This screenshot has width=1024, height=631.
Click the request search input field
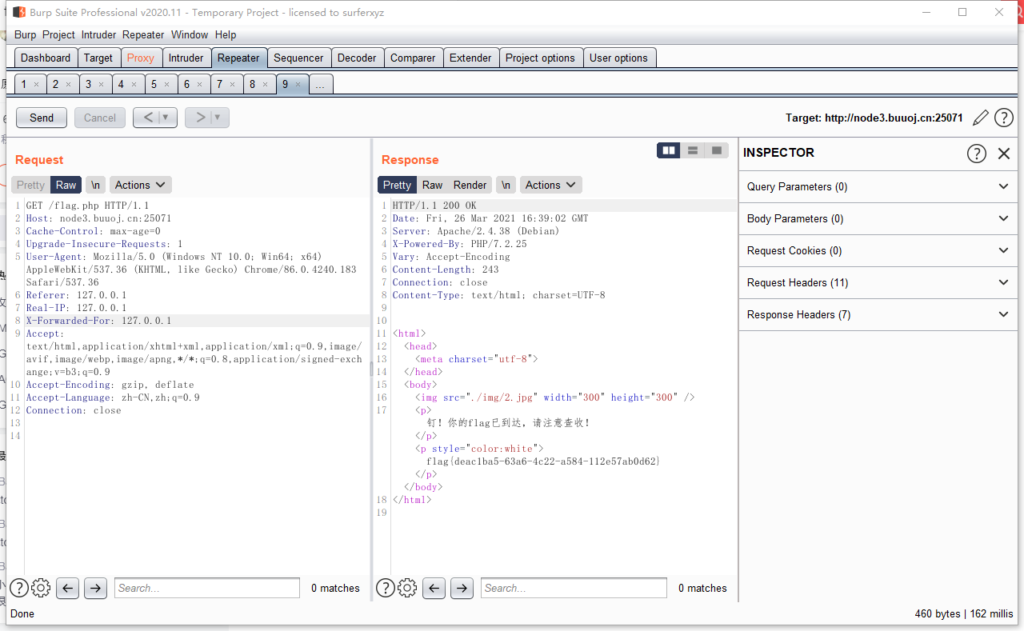(206, 588)
